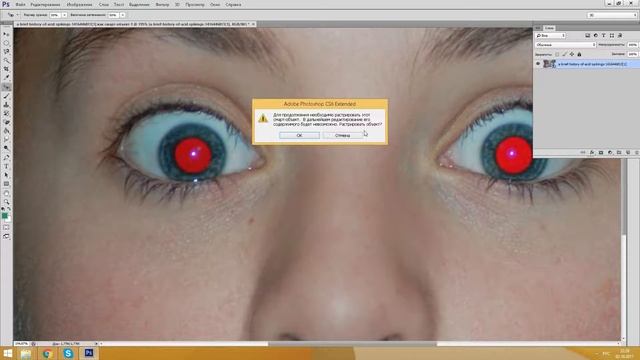Click Отмена in rasterize dialog
The width and height of the screenshot is (640, 360).
[342, 135]
